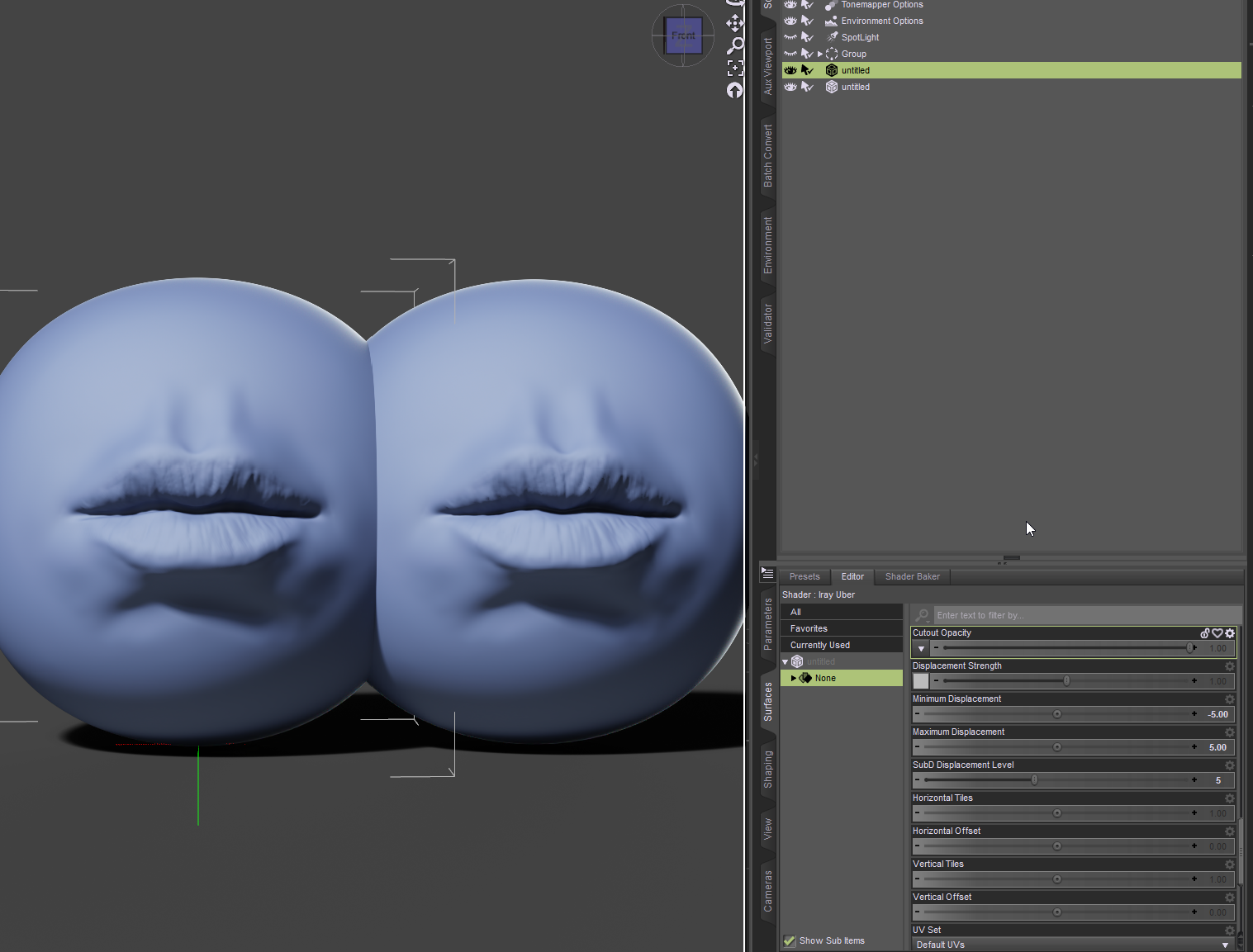This screenshot has height=952, width=1253.
Task: Uncheck Show Sub Items checkbox
Action: [790, 940]
